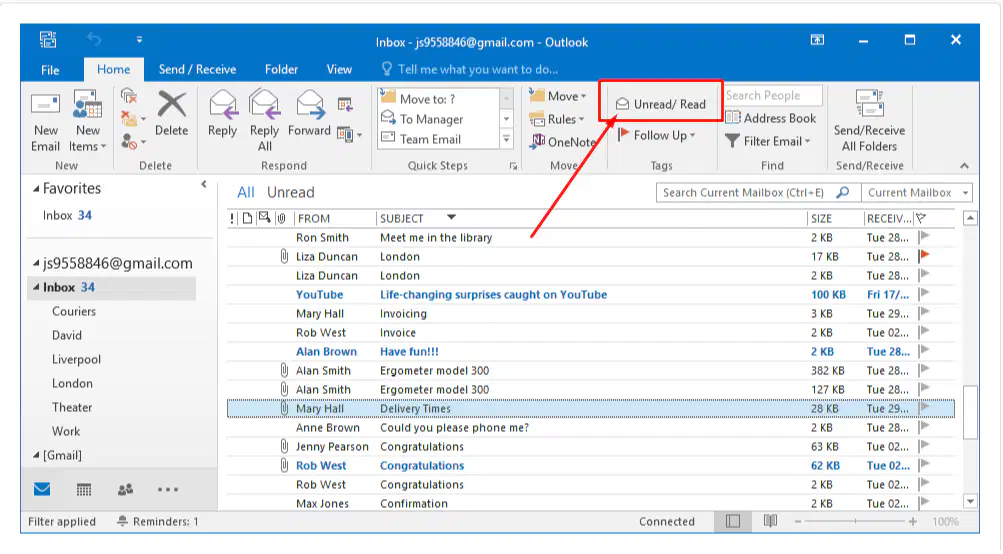Click the Undo icon in title bar
Screen dimensions: 1003x554
tap(94, 40)
